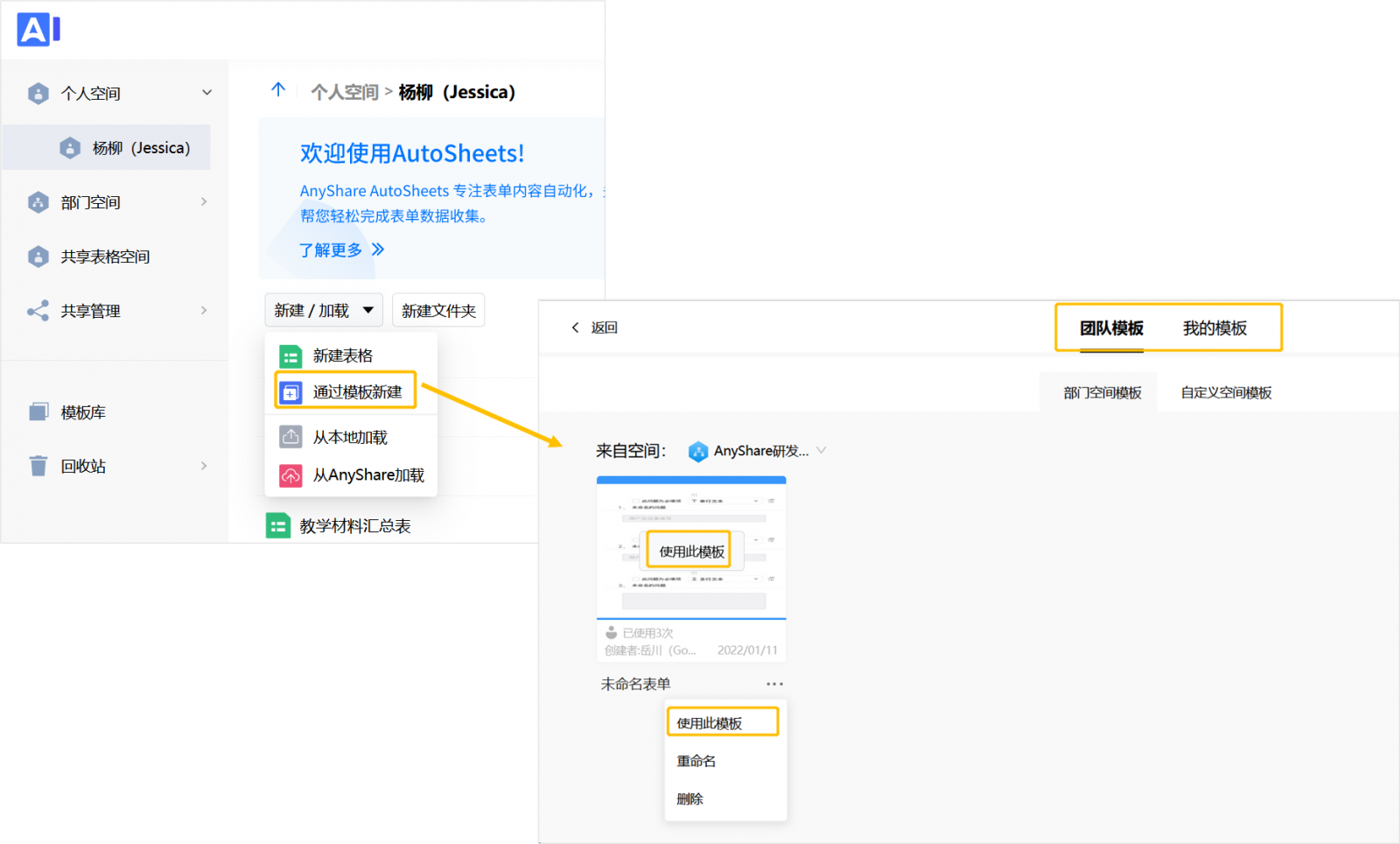Click the 模板库 template library icon
Image resolution: width=1400 pixels, height=844 pixels.
point(38,412)
